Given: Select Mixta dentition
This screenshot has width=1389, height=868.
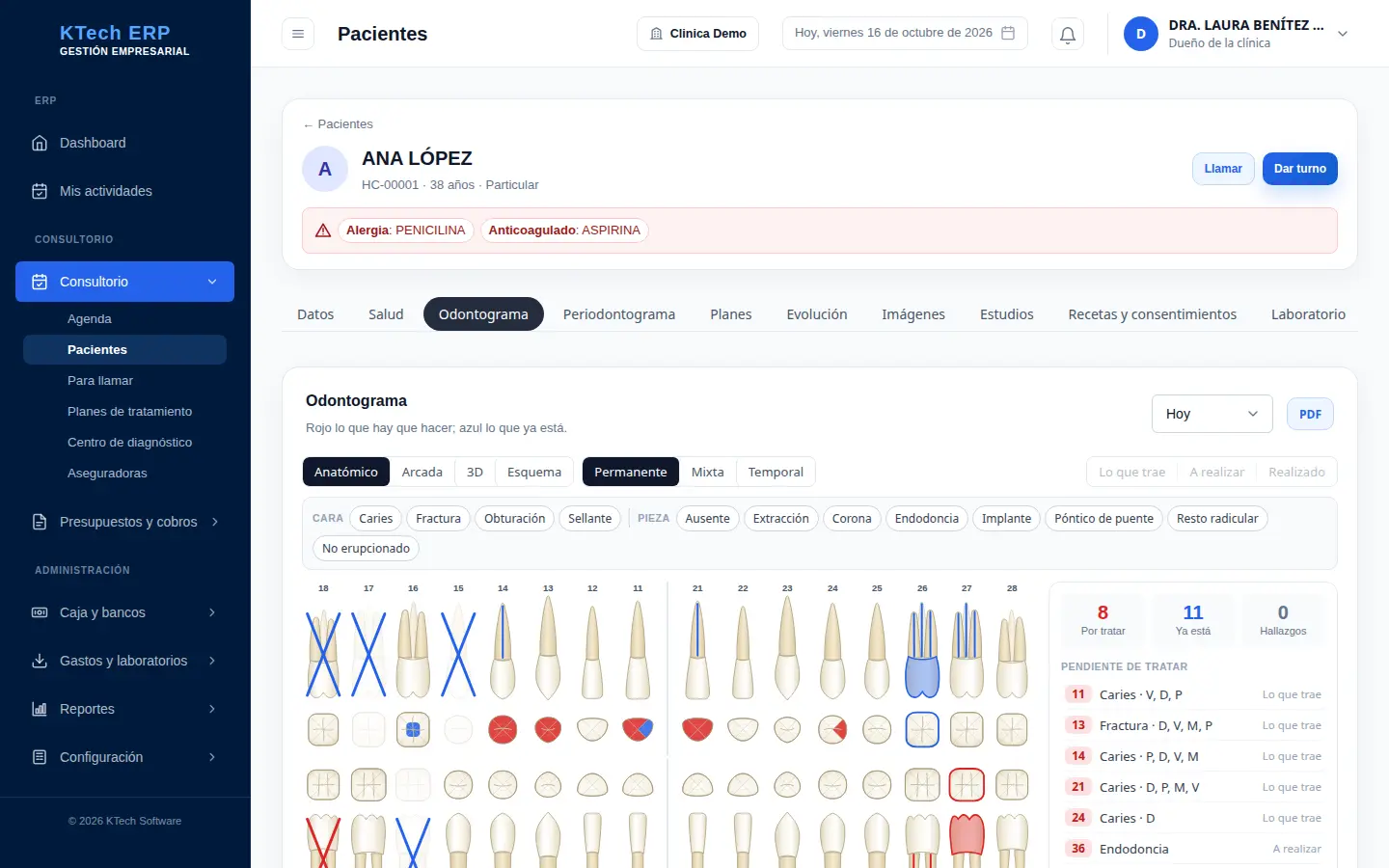Looking at the screenshot, I should point(708,472).
